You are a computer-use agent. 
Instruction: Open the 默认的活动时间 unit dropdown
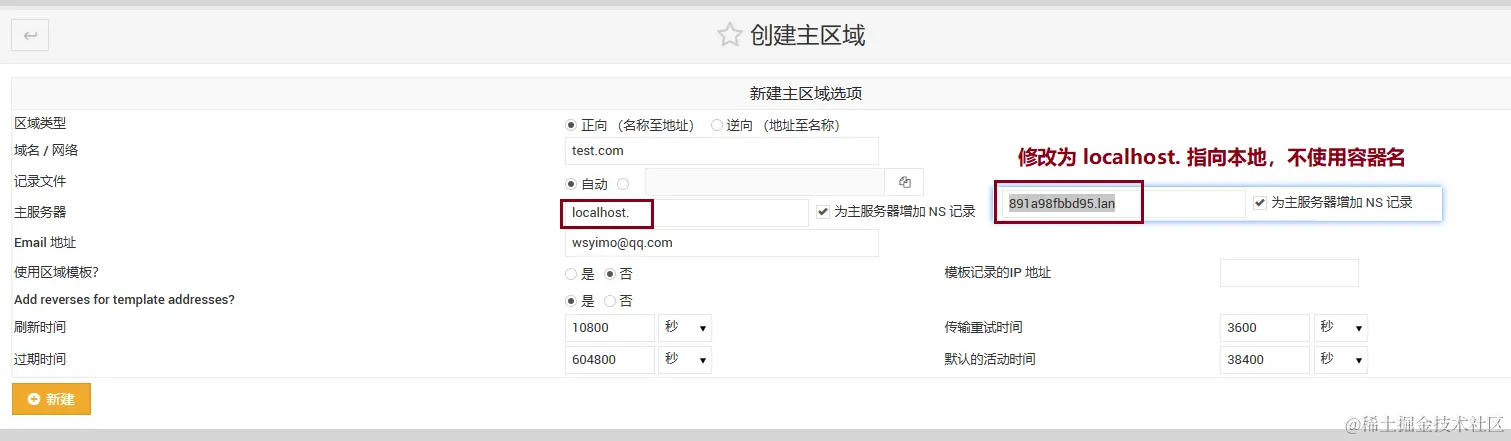(x=1341, y=360)
